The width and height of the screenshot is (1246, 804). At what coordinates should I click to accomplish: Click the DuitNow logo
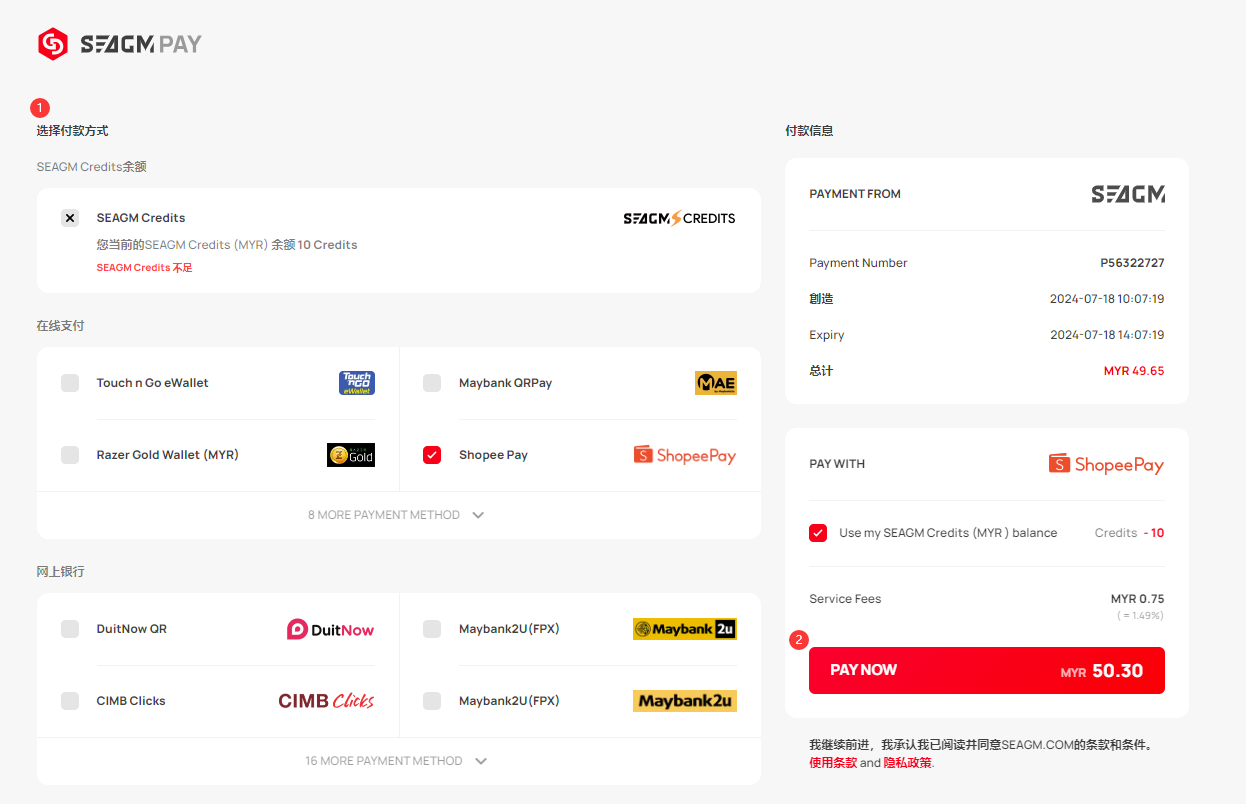pyautogui.click(x=331, y=629)
